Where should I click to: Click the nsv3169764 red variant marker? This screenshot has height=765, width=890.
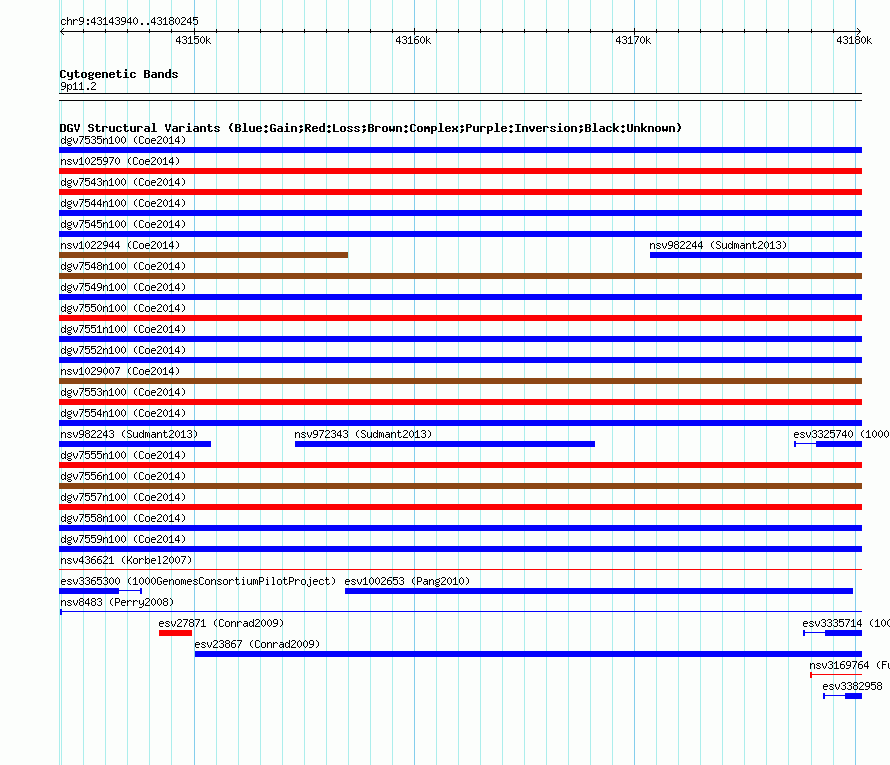[x=836, y=675]
